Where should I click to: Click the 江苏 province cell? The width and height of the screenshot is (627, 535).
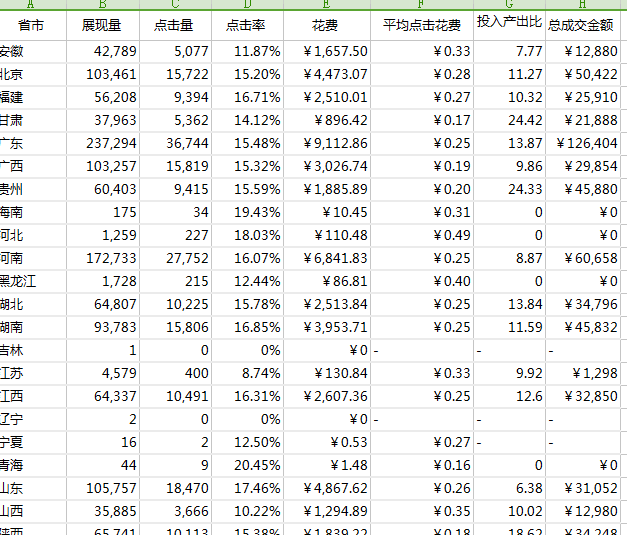[33, 373]
